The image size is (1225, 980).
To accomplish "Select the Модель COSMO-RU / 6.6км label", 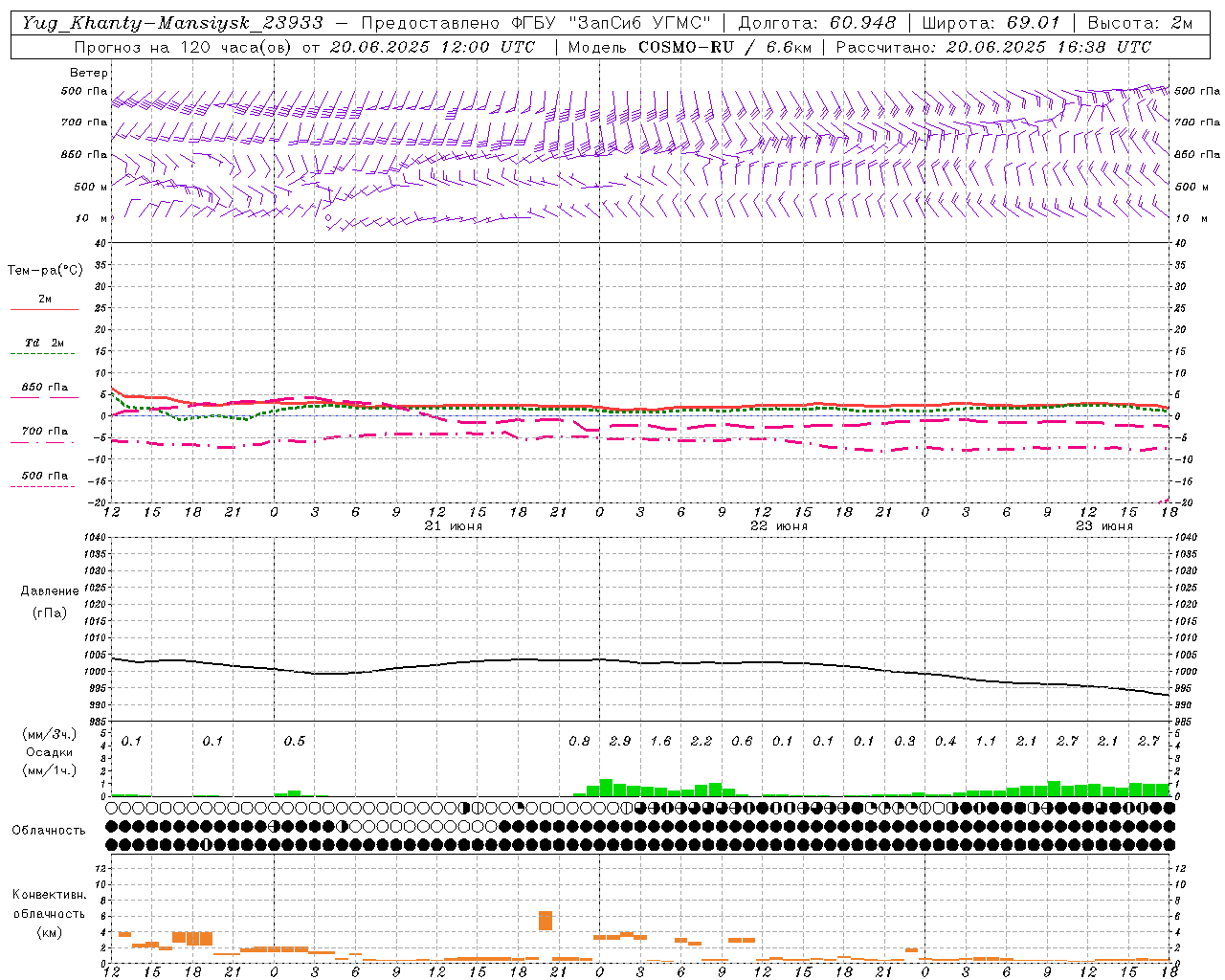I will click(x=690, y=47).
